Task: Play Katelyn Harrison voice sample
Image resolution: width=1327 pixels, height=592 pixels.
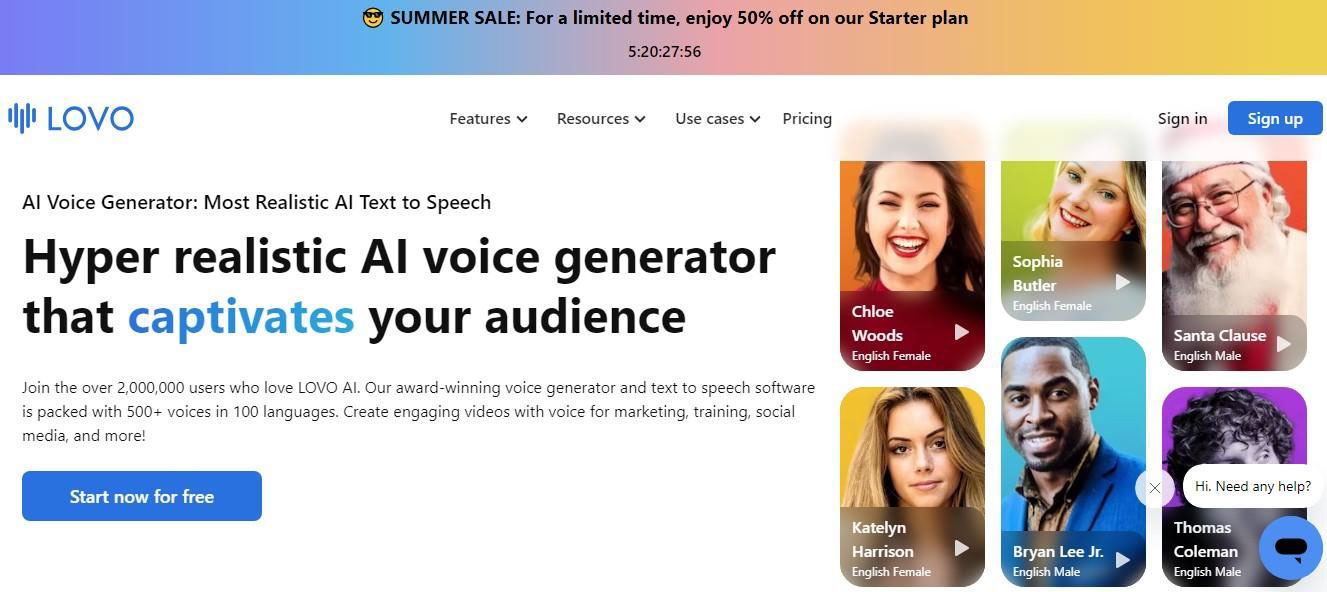Action: point(961,548)
